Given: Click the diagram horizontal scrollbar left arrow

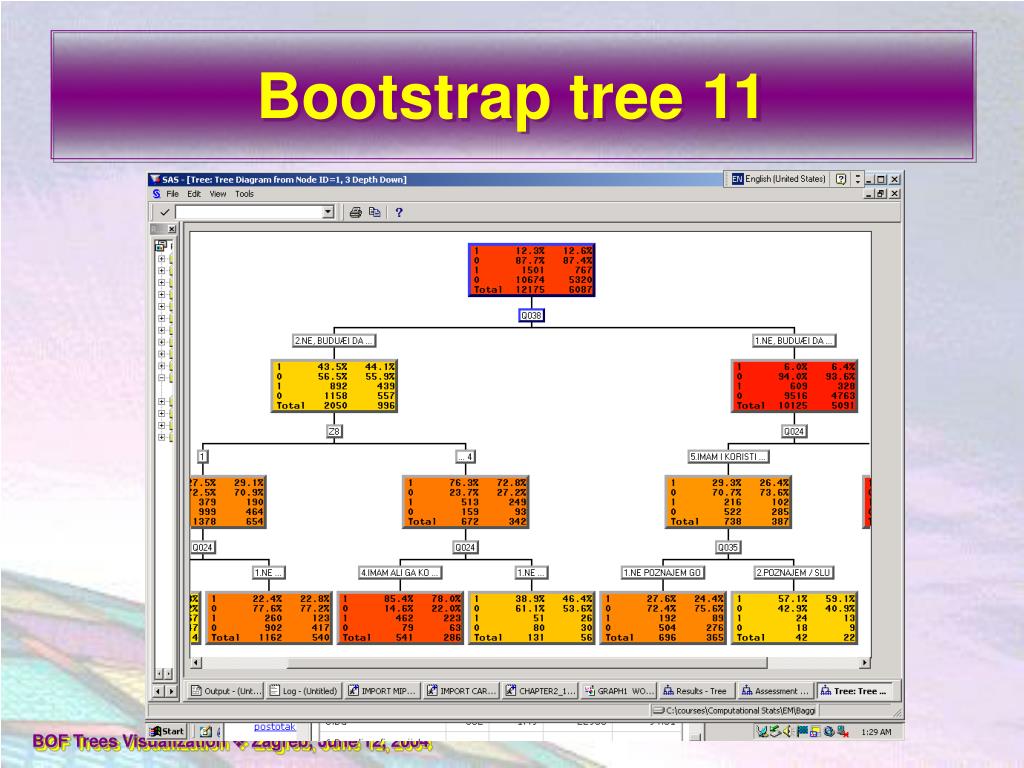Looking at the screenshot, I should coord(195,663).
